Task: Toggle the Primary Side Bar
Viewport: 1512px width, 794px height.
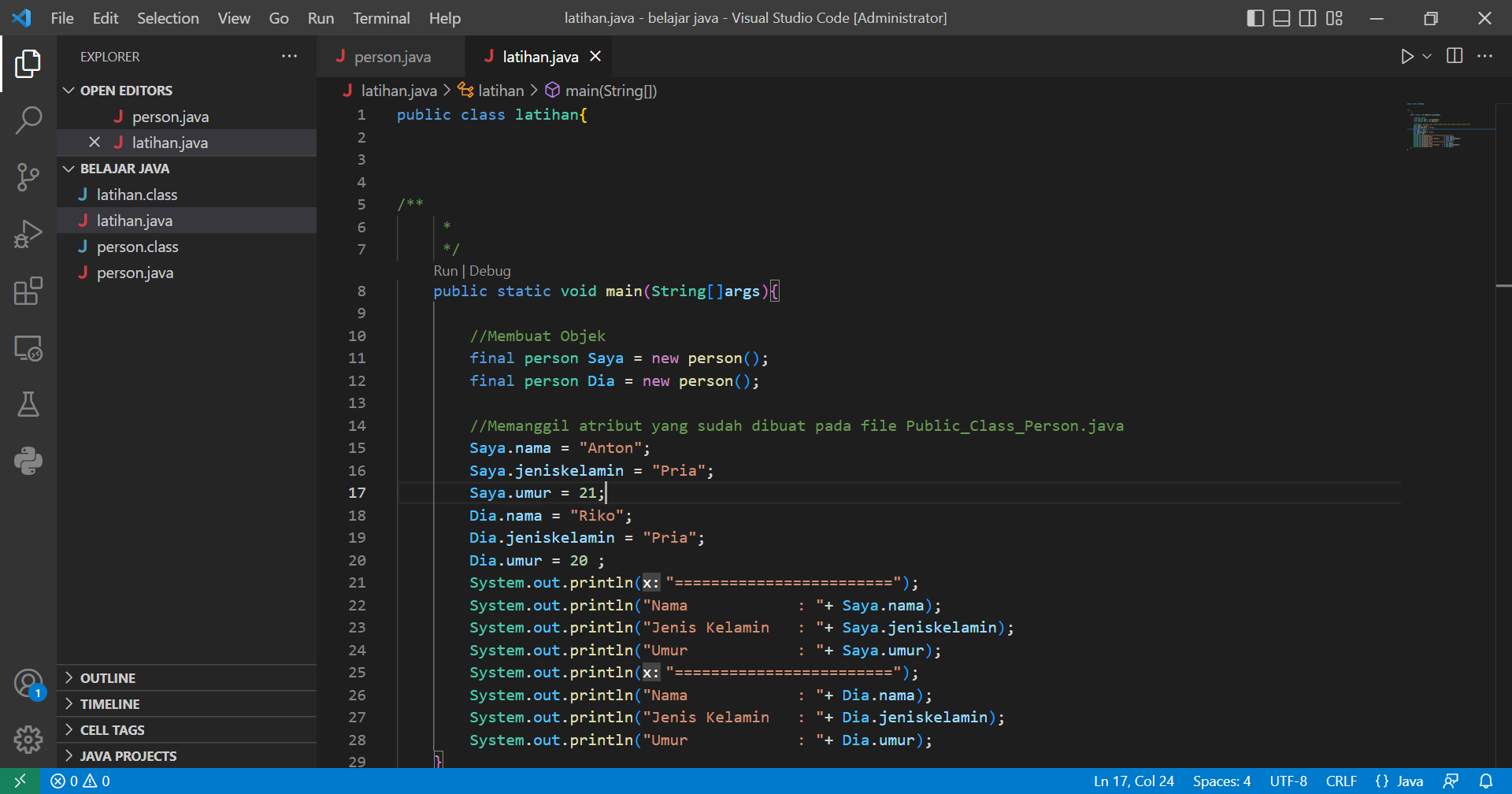Action: 1254,18
